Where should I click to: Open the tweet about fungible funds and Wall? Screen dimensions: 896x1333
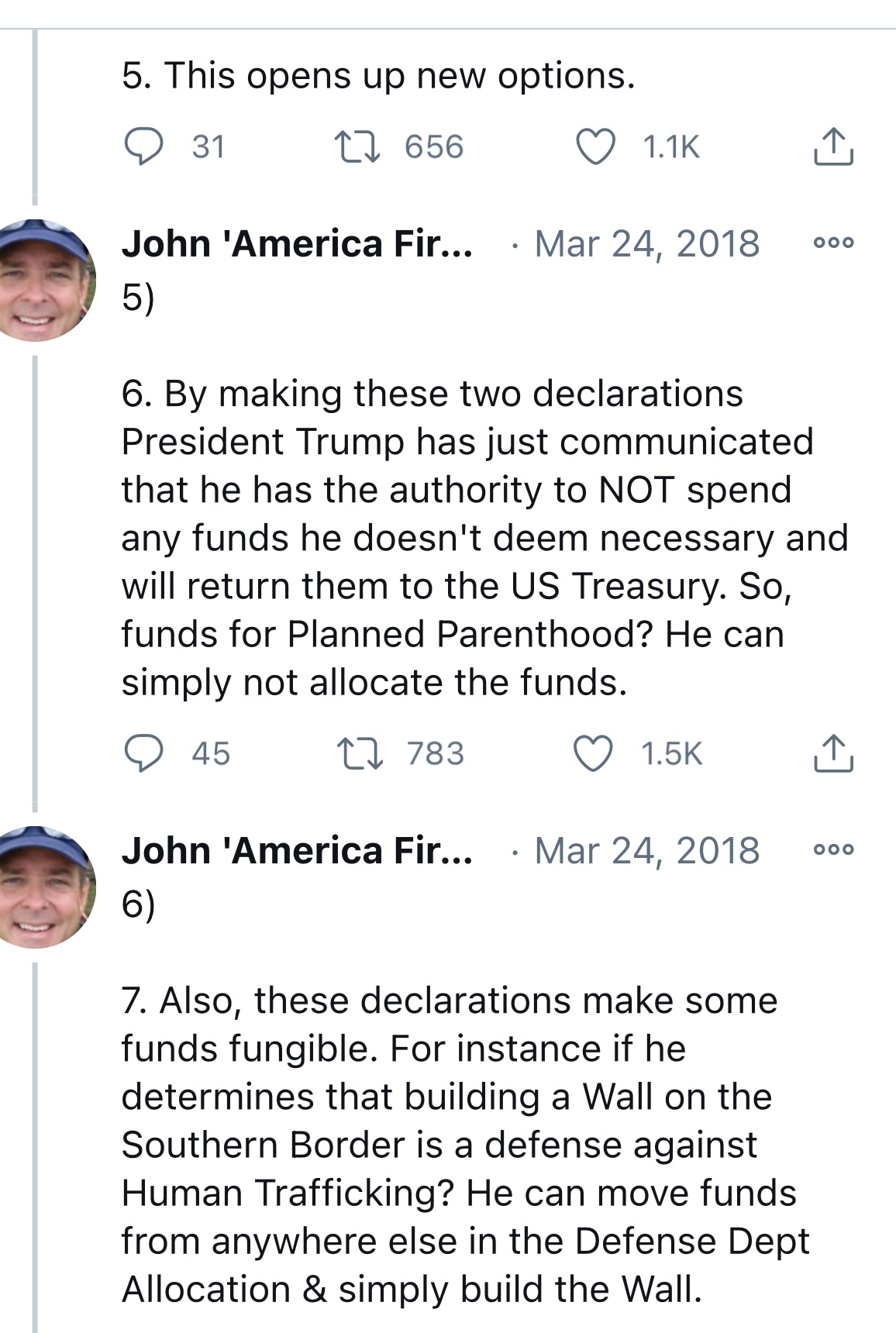465,1145
